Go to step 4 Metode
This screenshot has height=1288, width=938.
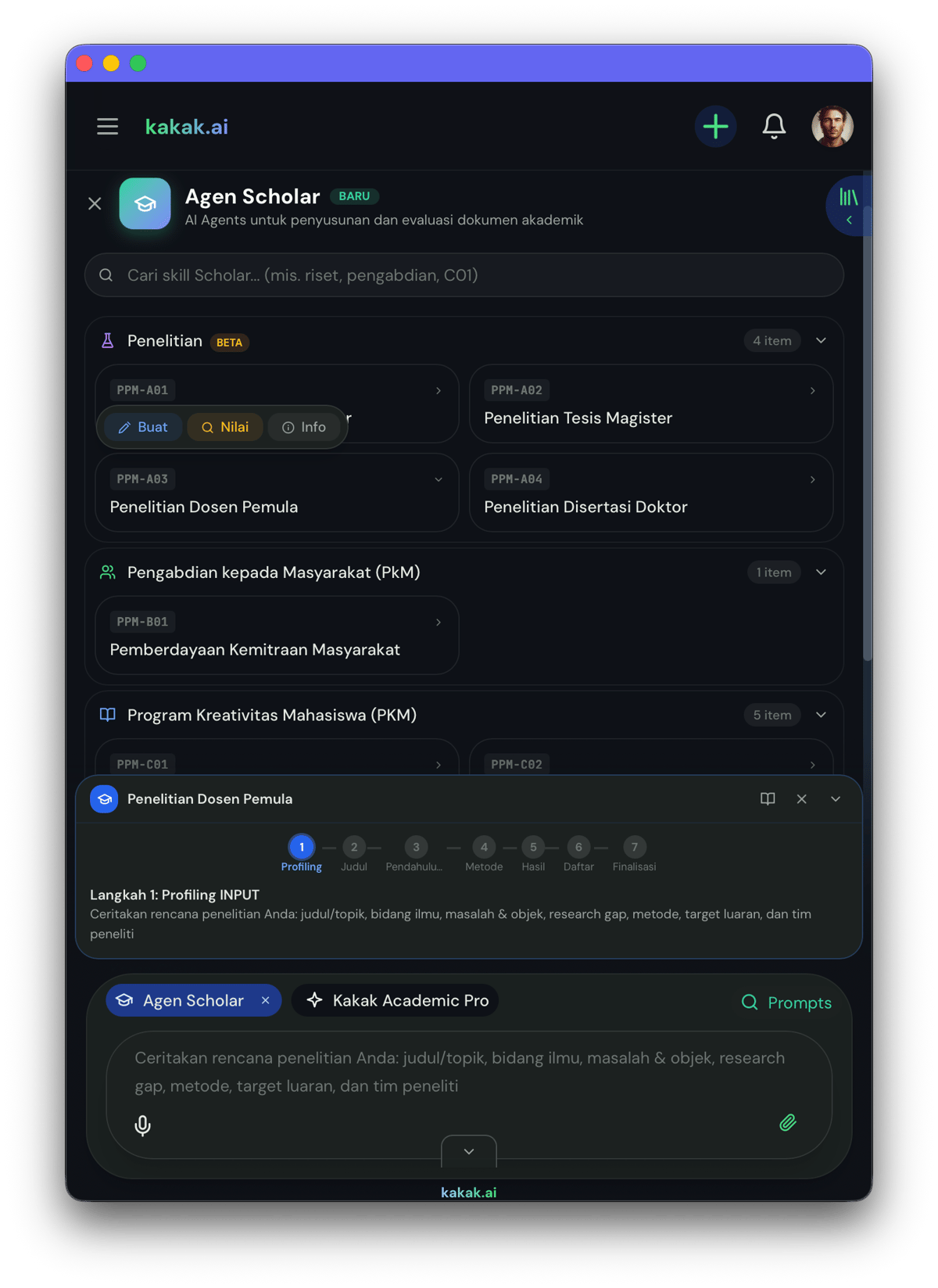tap(484, 854)
